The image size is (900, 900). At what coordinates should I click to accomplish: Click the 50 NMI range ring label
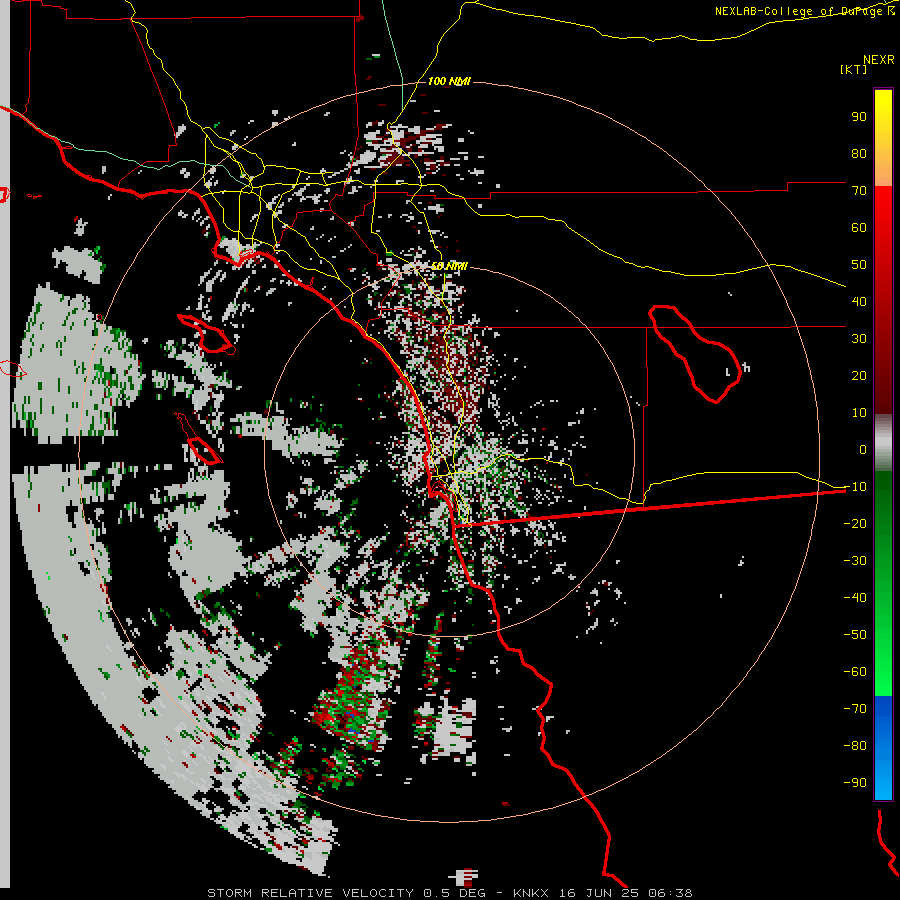(449, 266)
